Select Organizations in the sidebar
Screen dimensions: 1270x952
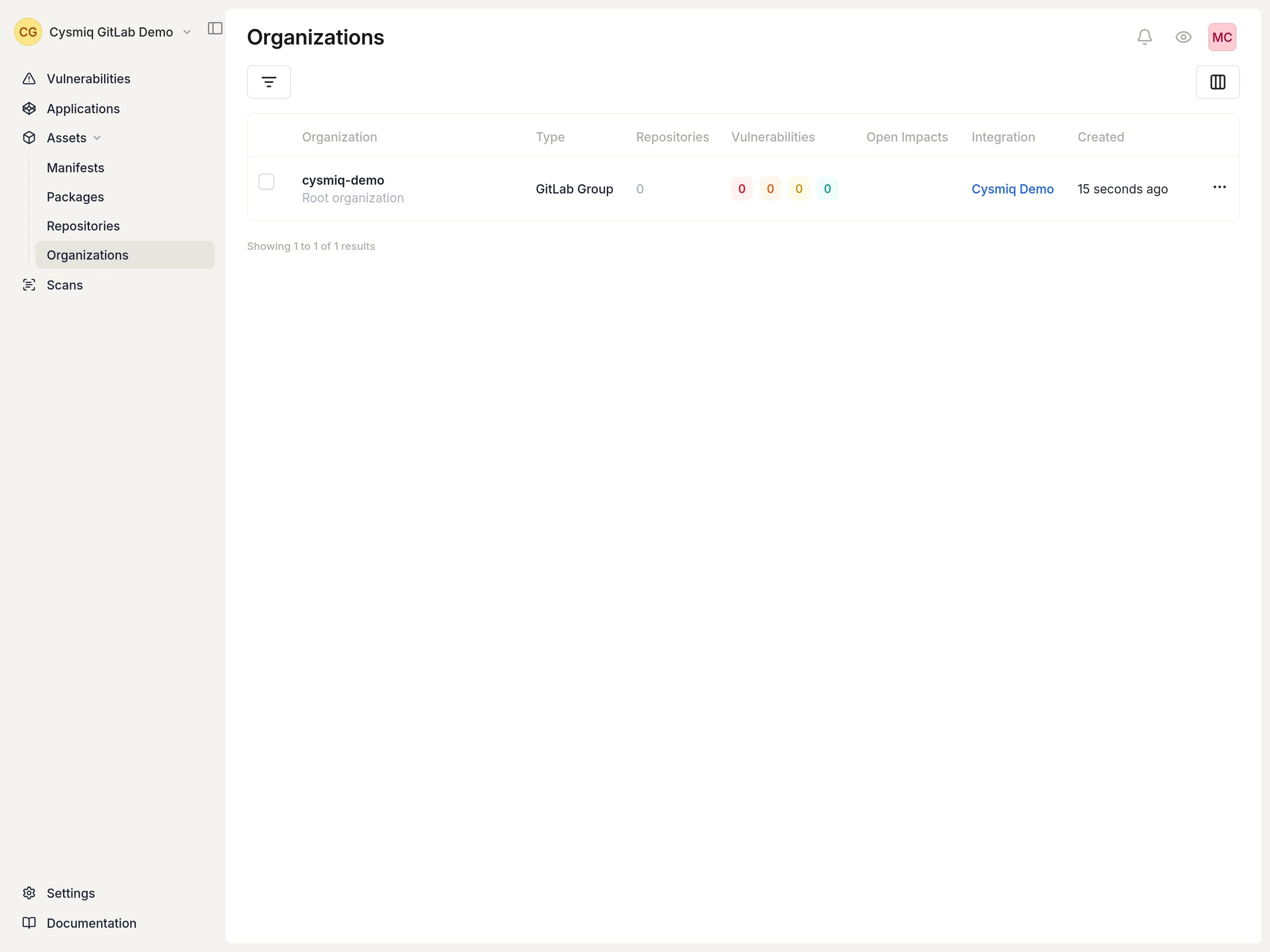click(x=125, y=255)
